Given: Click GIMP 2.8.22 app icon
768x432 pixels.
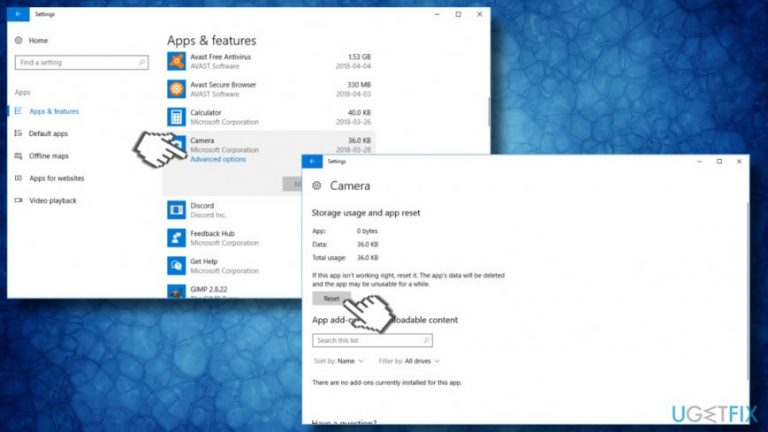Looking at the screenshot, I should (x=176, y=291).
